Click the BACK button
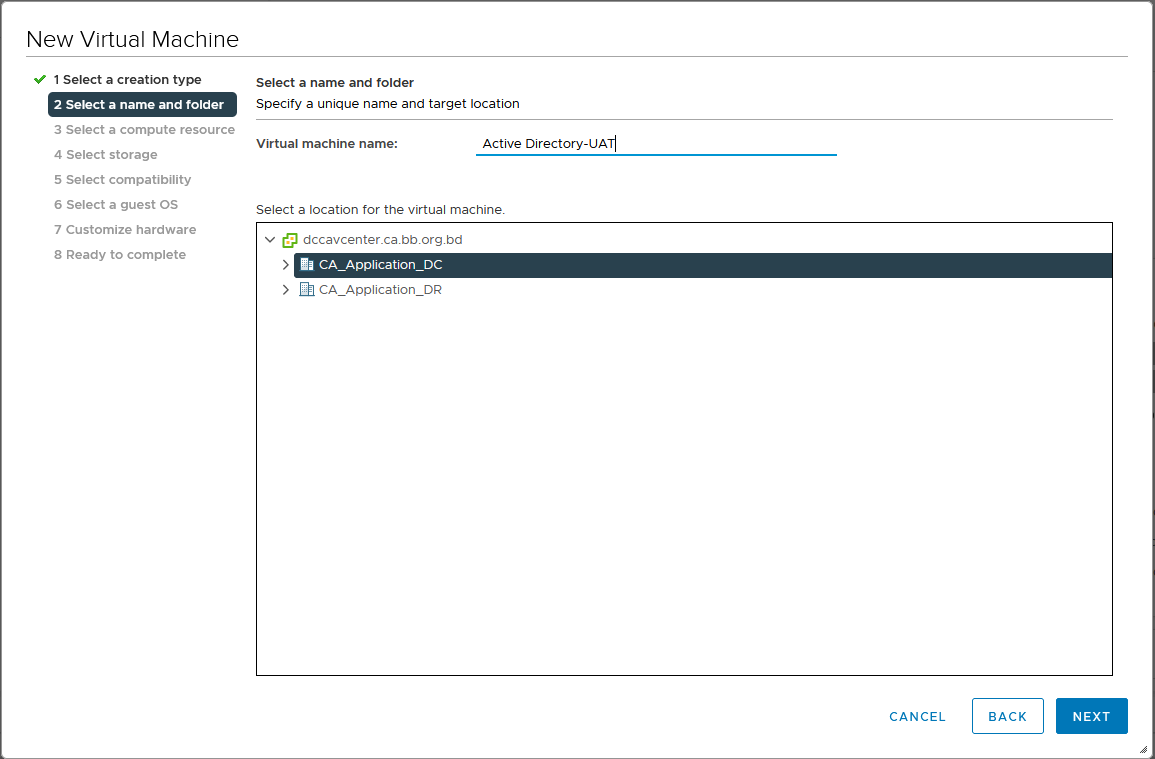Screen dimensions: 1155x759 (1007, 716)
